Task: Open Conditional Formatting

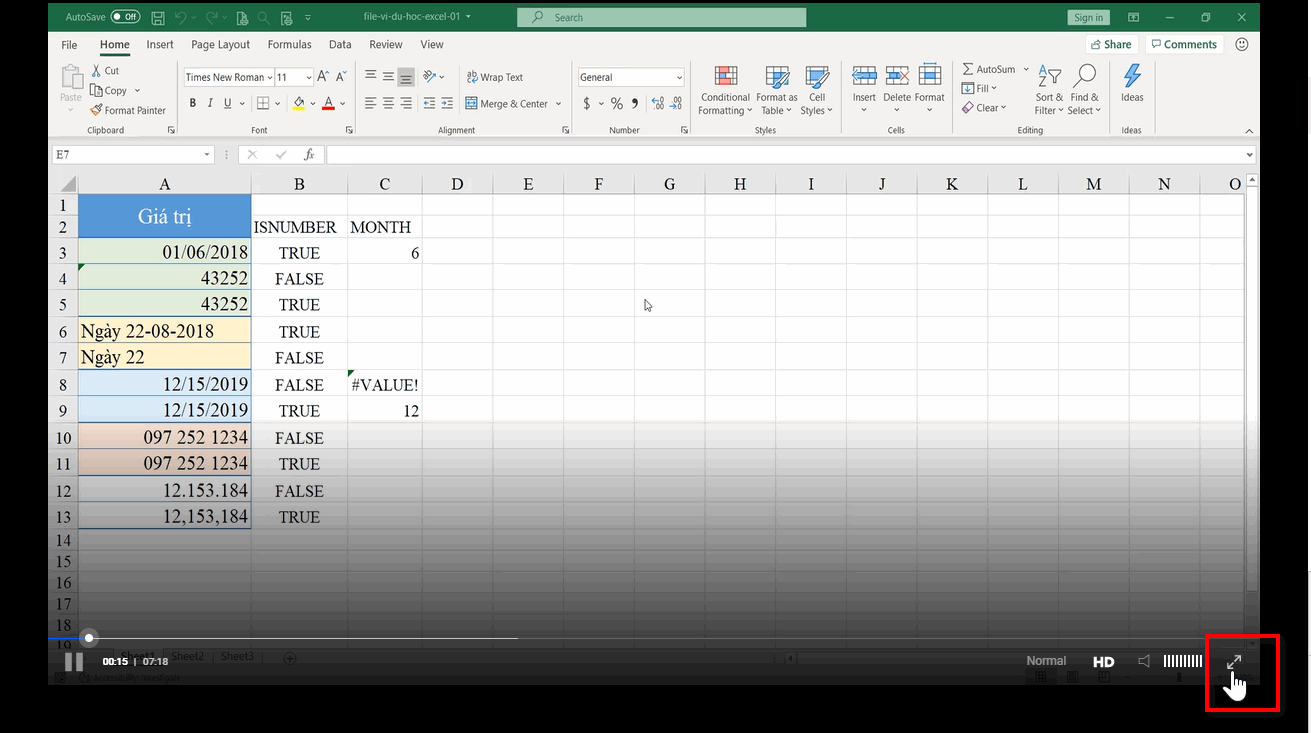Action: tap(726, 91)
